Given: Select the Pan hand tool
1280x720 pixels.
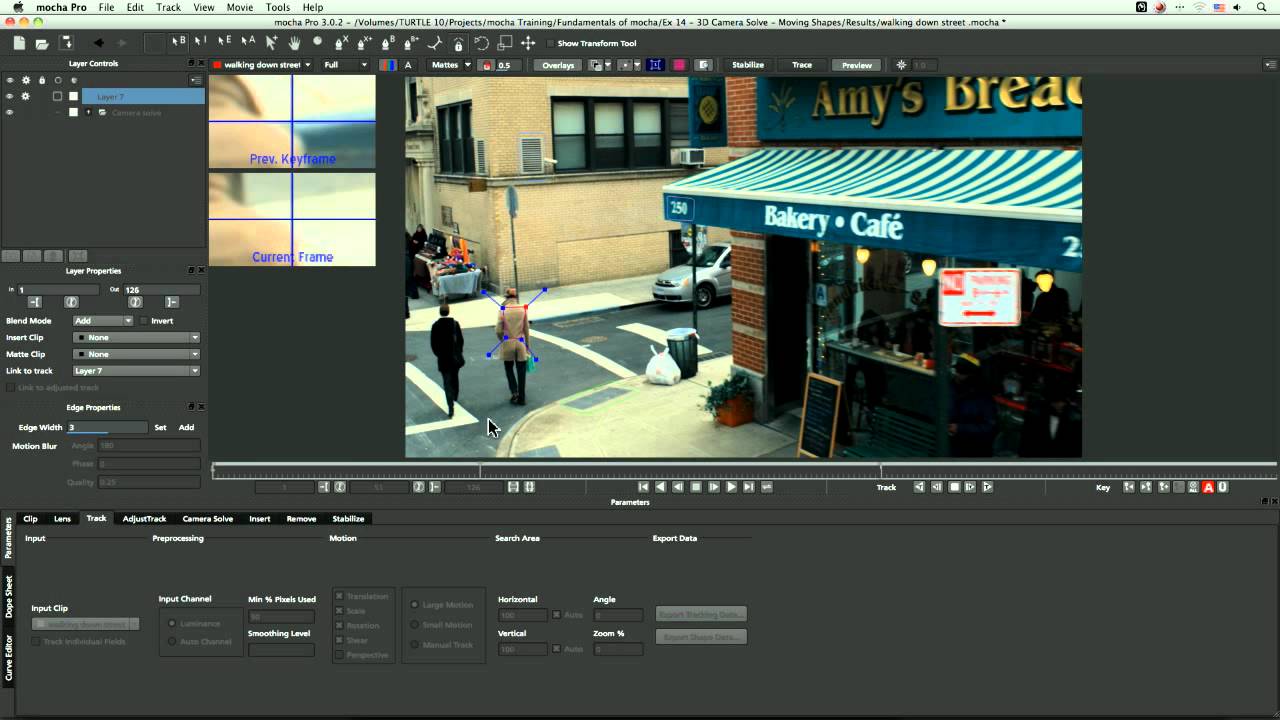Looking at the screenshot, I should point(294,43).
